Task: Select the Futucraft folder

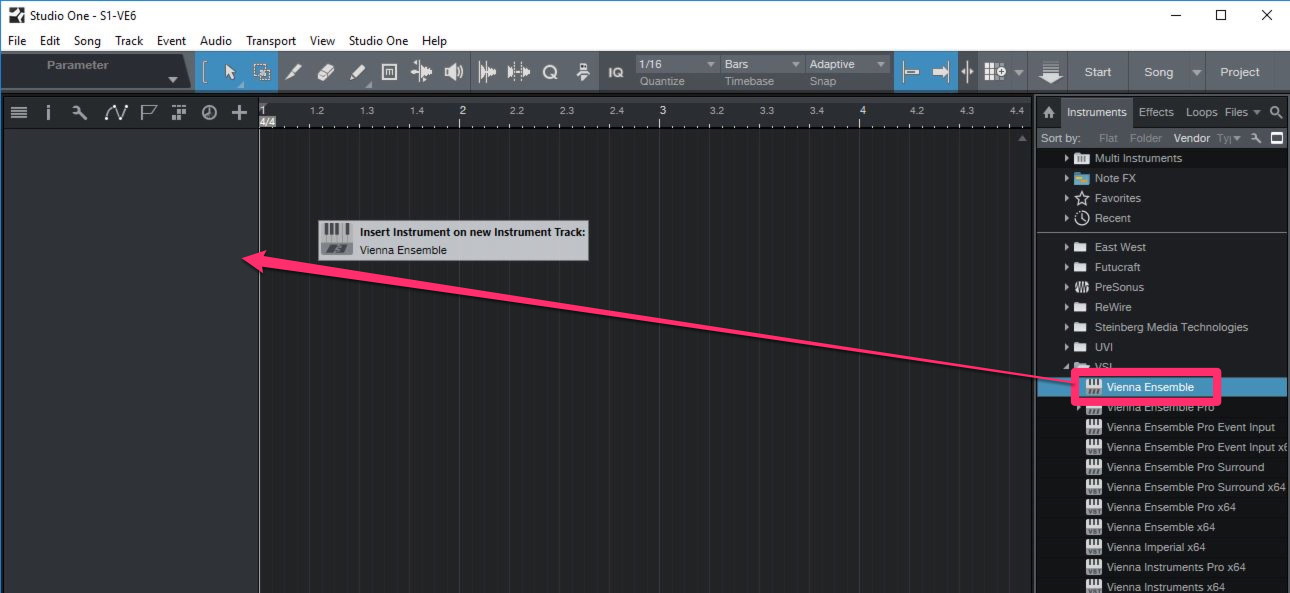Action: [x=1117, y=267]
